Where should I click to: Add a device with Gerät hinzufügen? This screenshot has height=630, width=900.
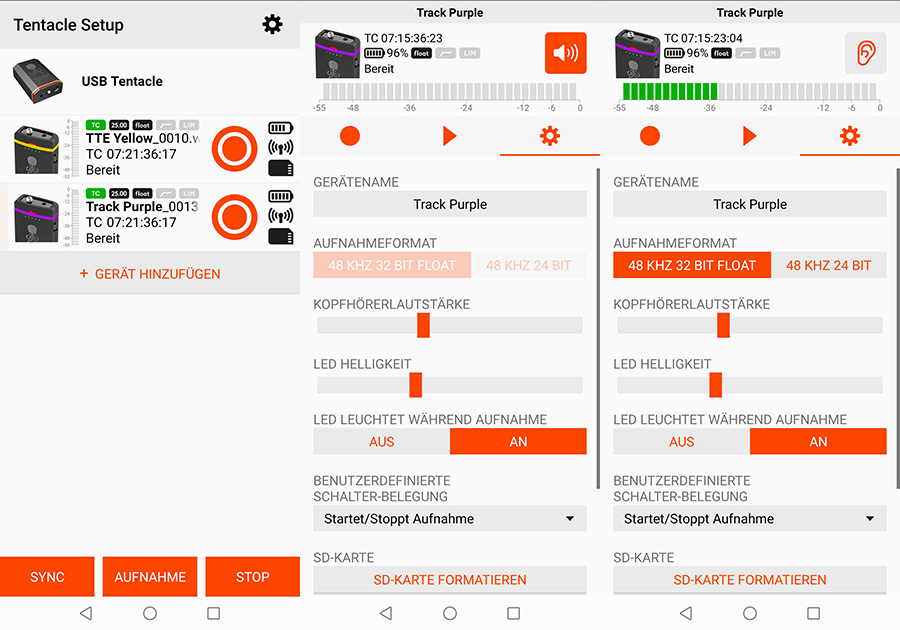click(x=150, y=274)
